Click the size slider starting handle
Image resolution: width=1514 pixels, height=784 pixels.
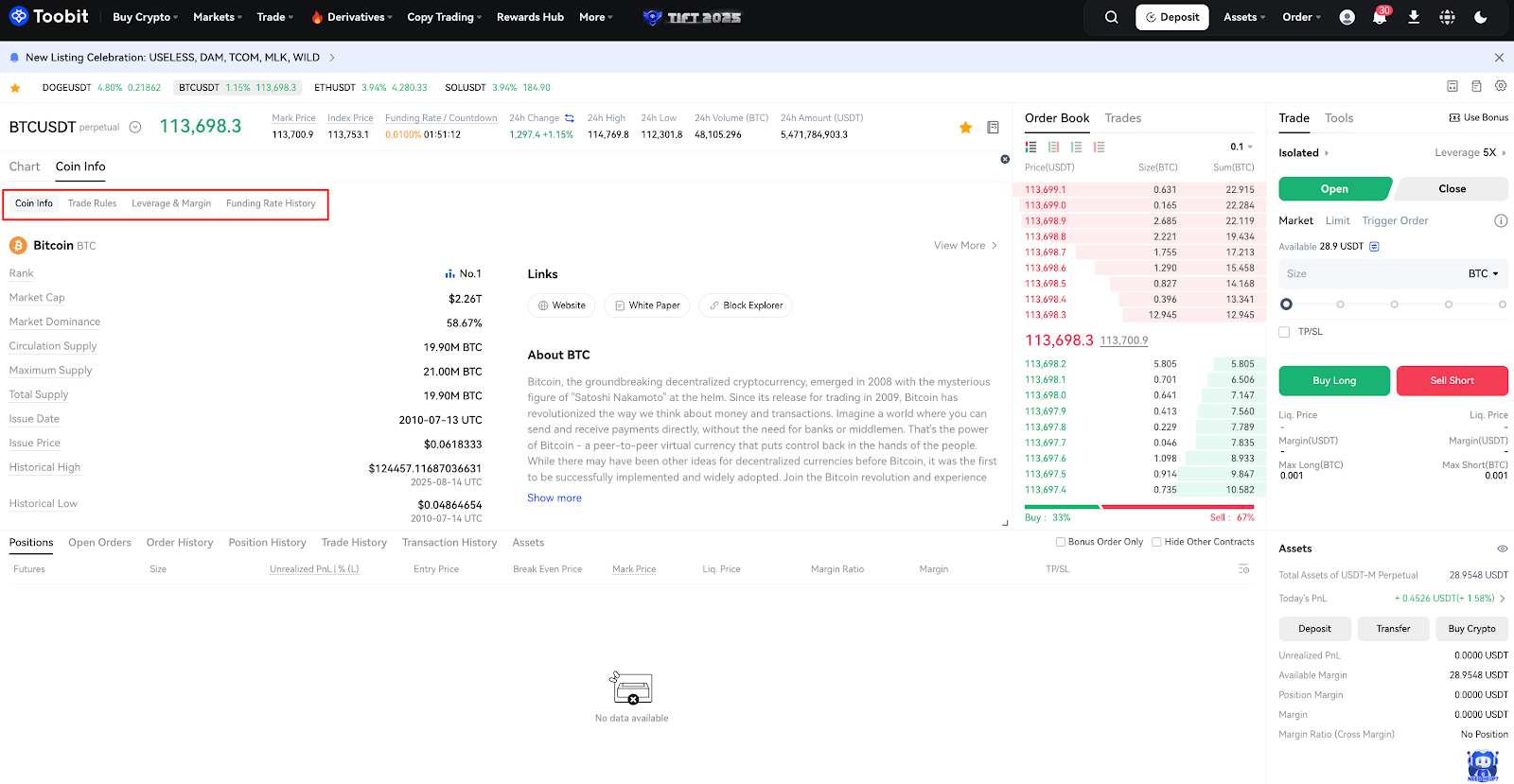pyautogui.click(x=1286, y=305)
